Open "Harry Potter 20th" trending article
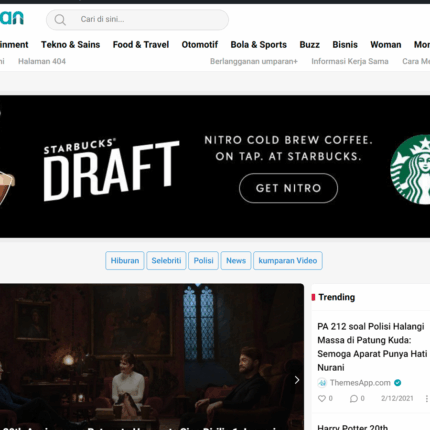430x430 pixels. coord(352,427)
